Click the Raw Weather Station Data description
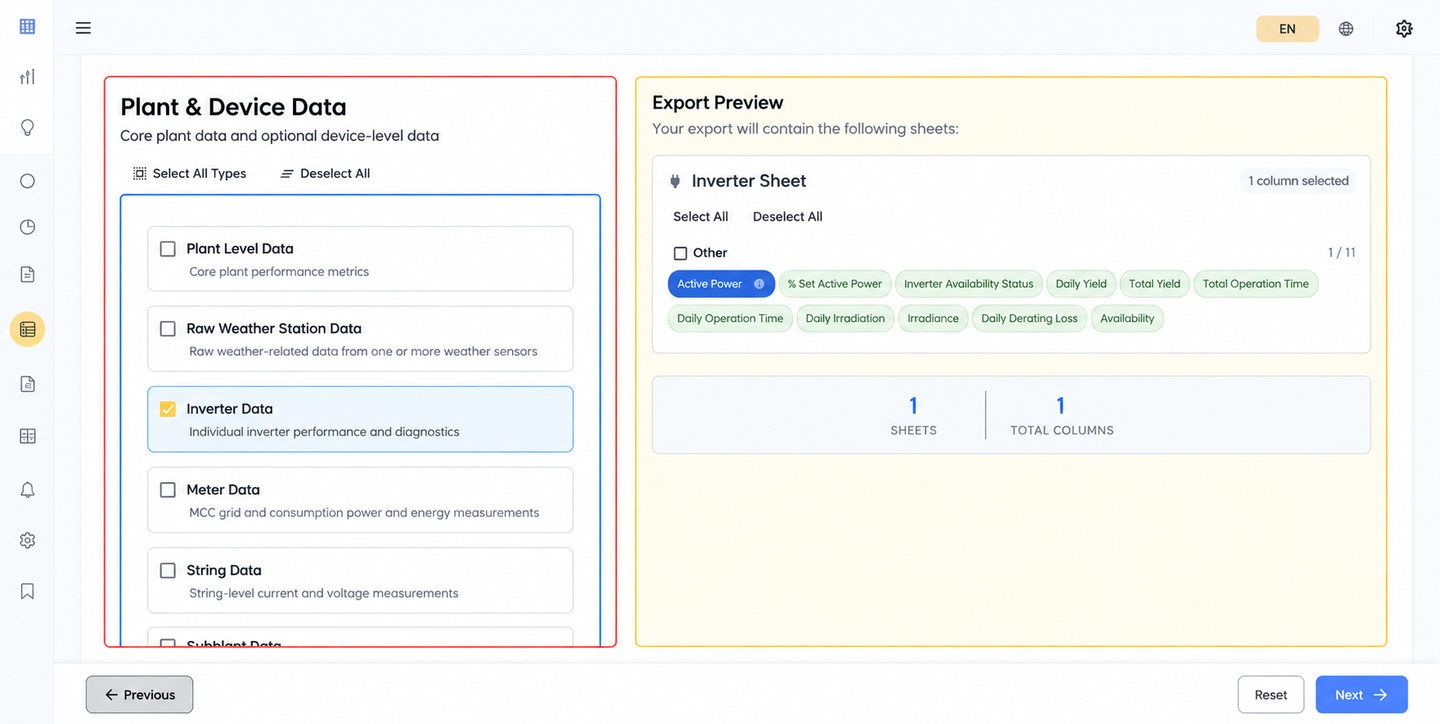Viewport: 1440px width, 724px height. [363, 352]
